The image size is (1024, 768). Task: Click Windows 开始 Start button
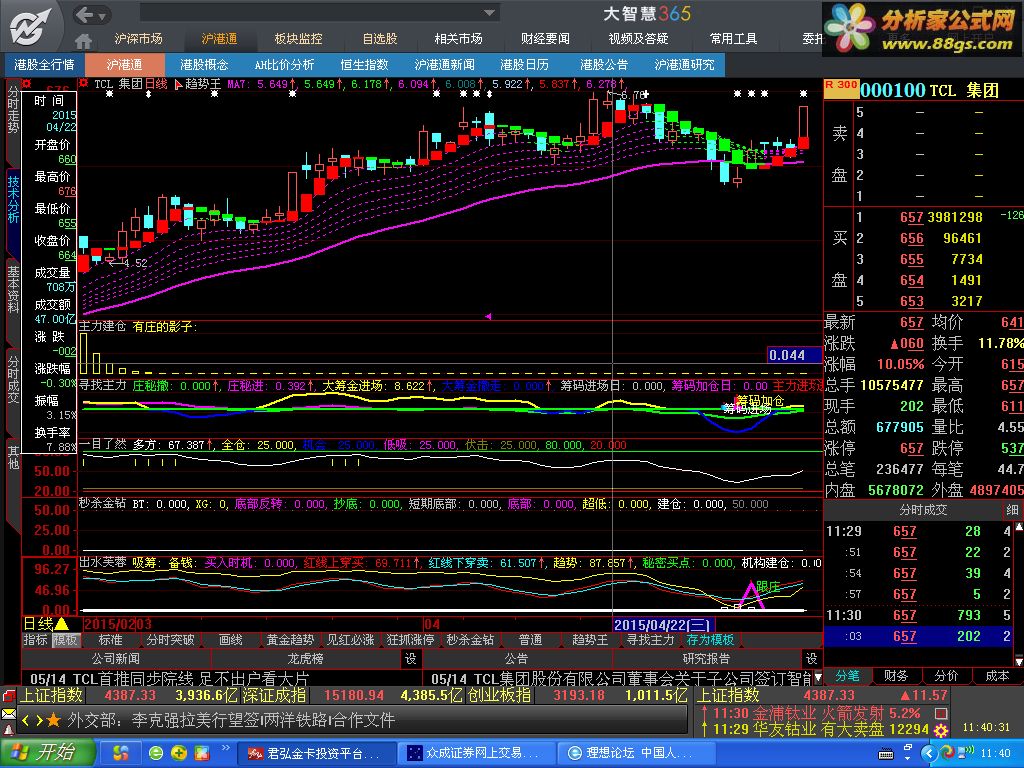point(47,752)
